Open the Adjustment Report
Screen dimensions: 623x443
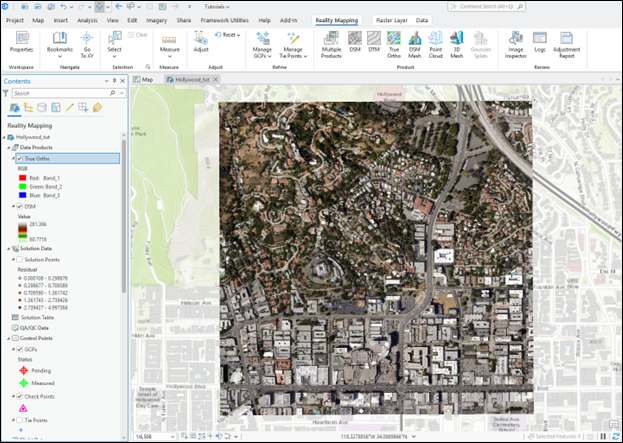[x=566, y=44]
